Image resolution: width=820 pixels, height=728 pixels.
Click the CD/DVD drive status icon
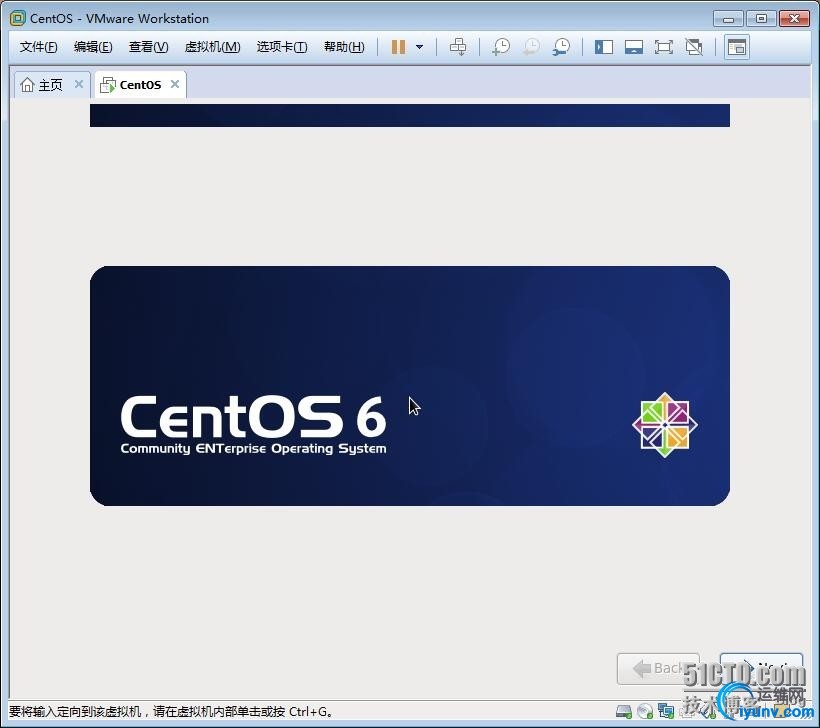click(x=645, y=712)
